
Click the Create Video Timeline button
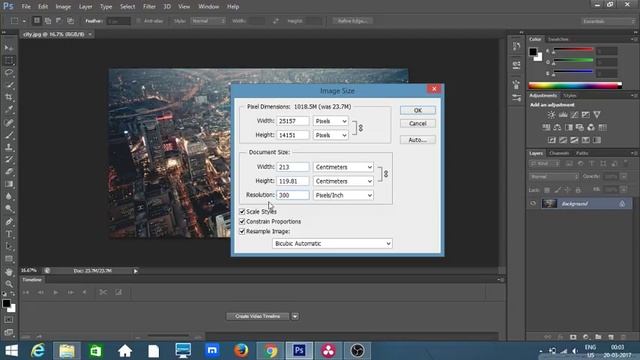pos(258,316)
